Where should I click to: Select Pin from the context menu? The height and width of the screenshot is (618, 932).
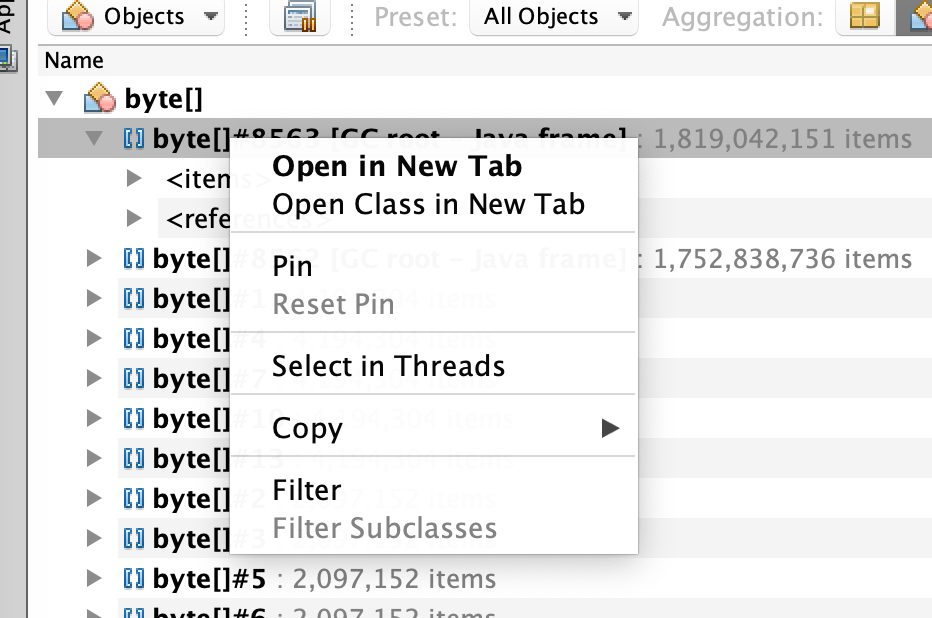coord(292,266)
